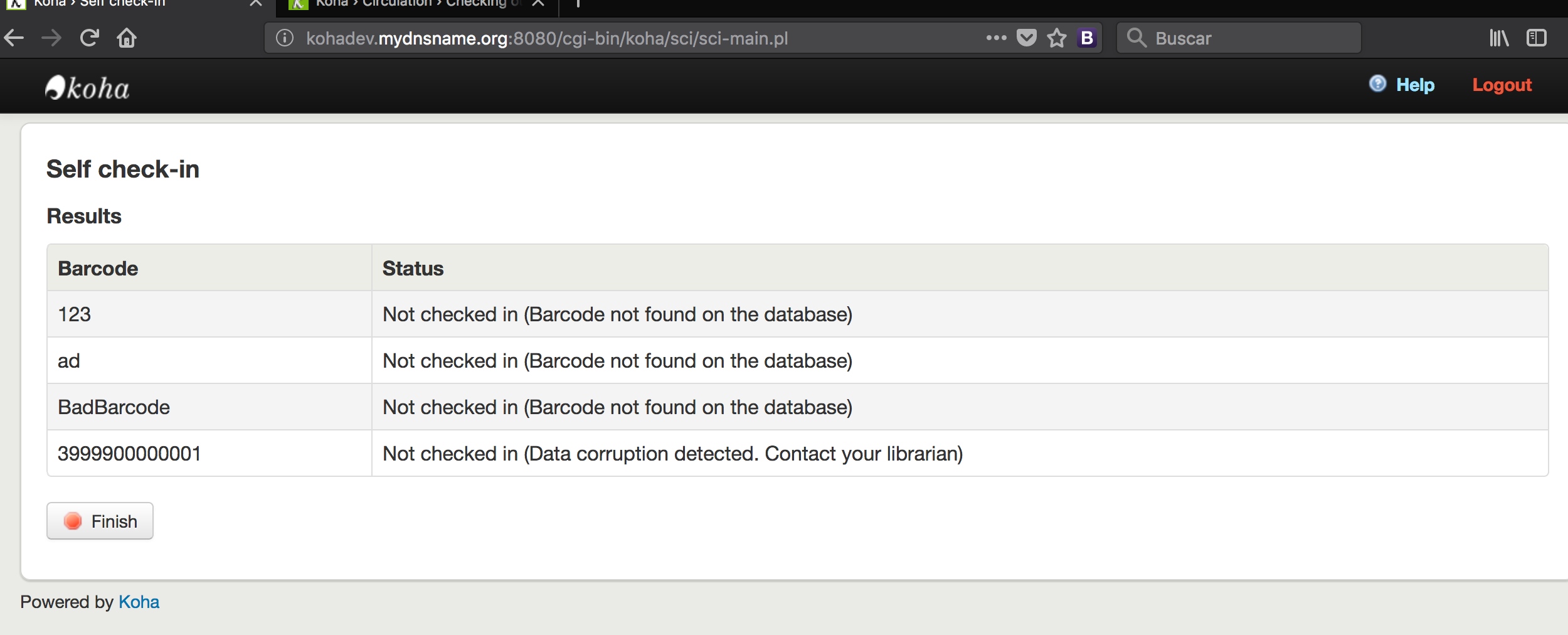Select the Koha Self check-in tab
Image resolution: width=1568 pixels, height=635 pixels.
tap(125, 4)
